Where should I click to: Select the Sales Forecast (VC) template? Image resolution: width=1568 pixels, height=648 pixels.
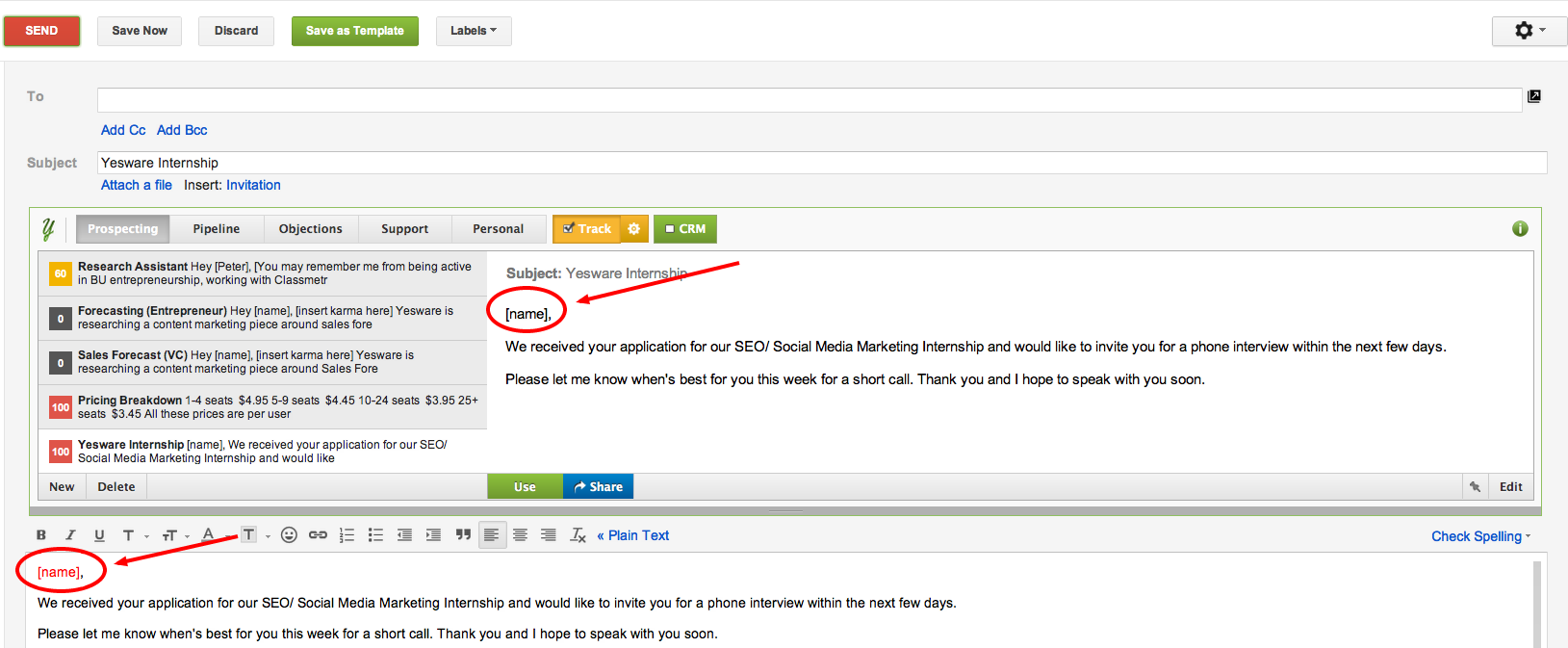pos(263,362)
